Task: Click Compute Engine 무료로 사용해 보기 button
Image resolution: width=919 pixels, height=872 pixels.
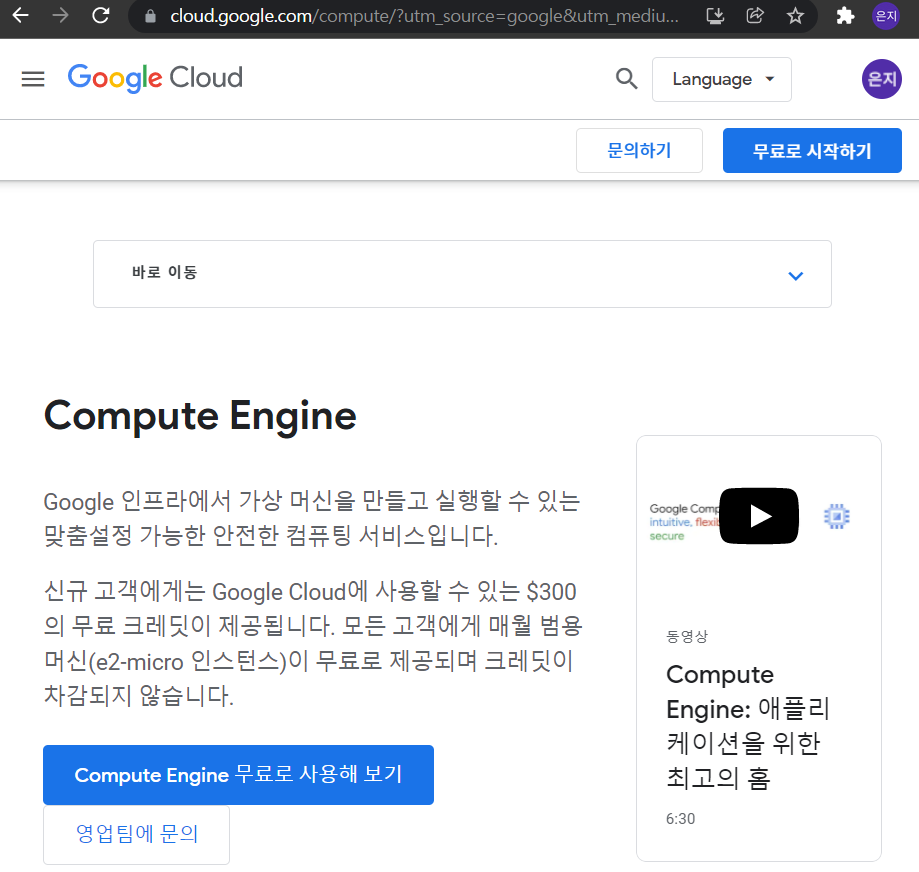Action: 239,775
